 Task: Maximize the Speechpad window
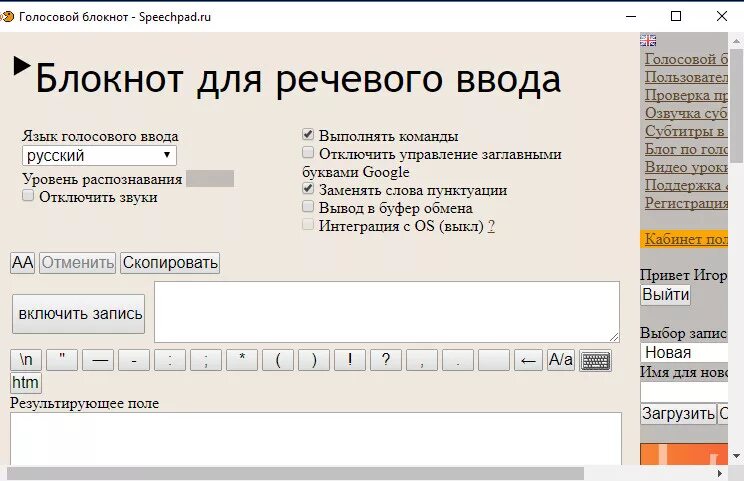676,17
